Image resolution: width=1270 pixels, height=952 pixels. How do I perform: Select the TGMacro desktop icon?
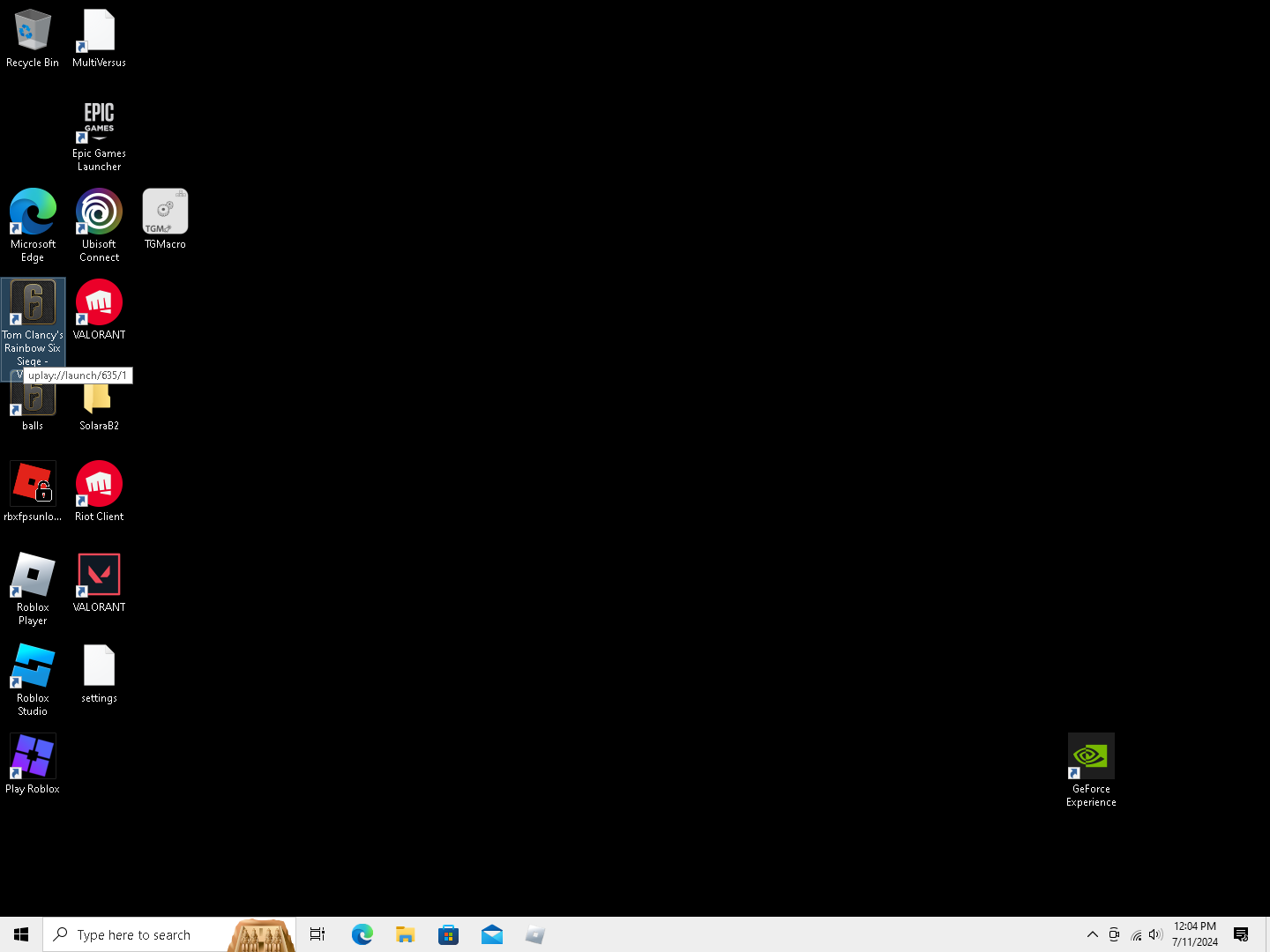coord(165,219)
